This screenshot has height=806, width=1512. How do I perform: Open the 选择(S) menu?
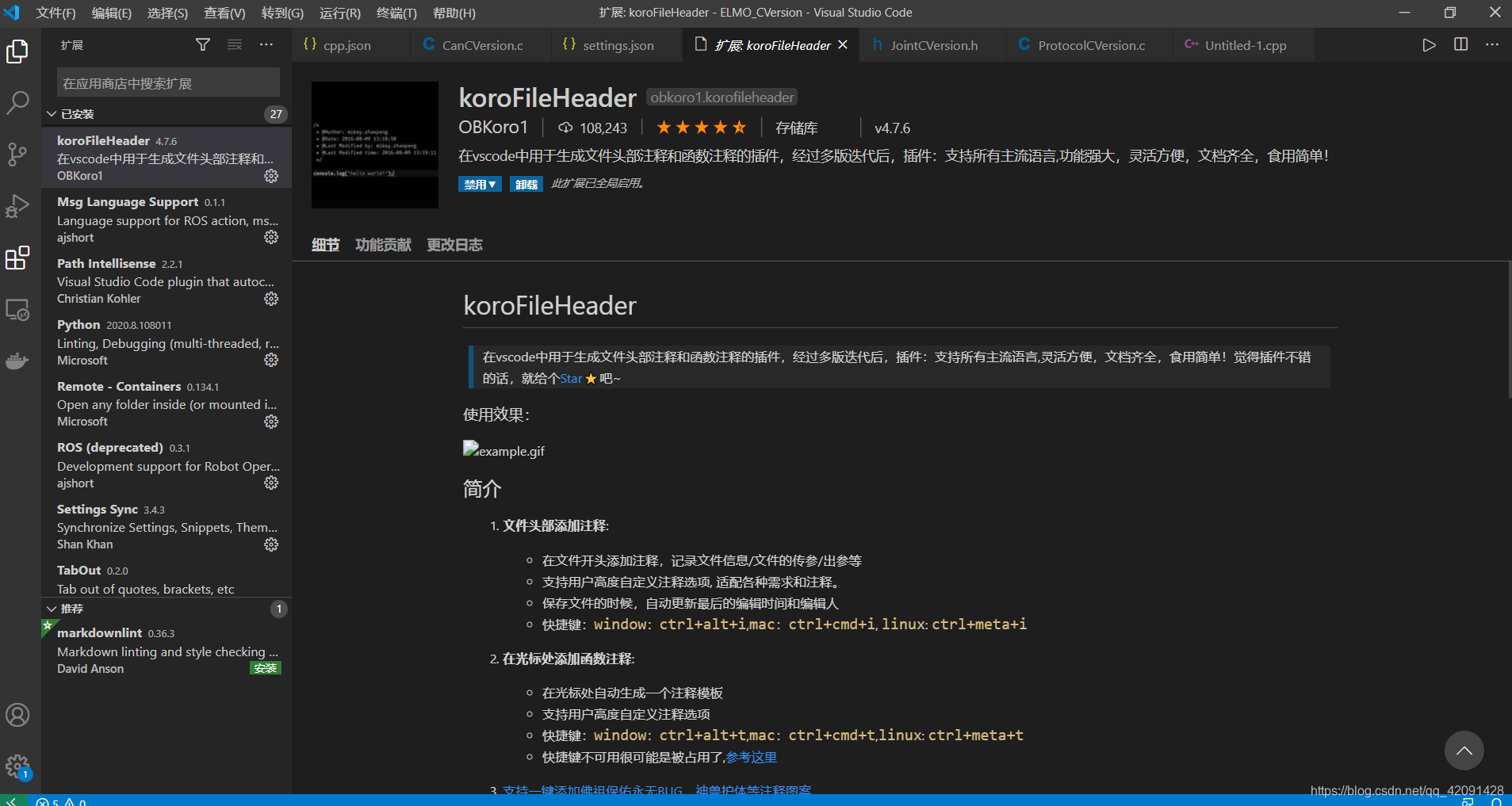click(x=167, y=13)
